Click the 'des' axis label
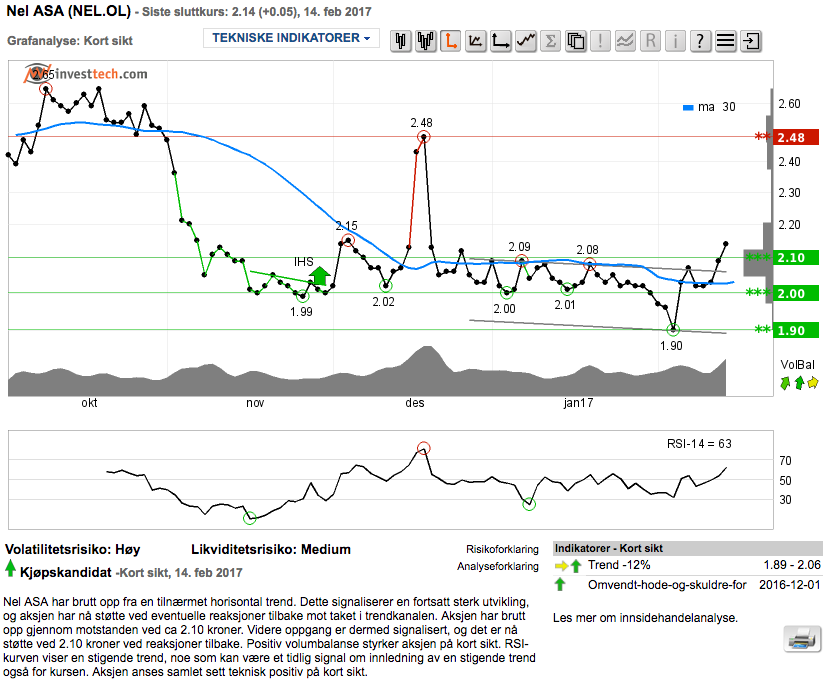The width and height of the screenshot is (827, 686). [x=415, y=403]
